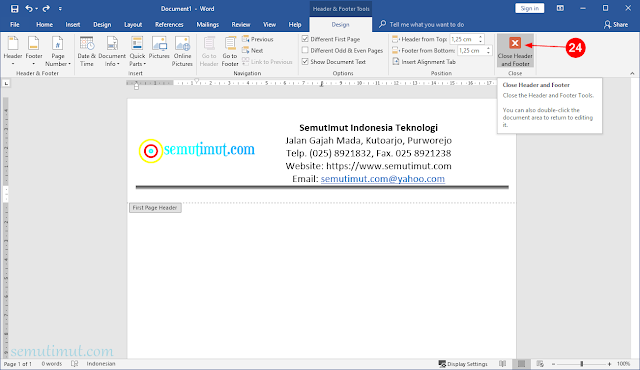Image resolution: width=640 pixels, height=370 pixels.
Task: Click the zoom slider handle
Action: pyautogui.click(x=582, y=364)
